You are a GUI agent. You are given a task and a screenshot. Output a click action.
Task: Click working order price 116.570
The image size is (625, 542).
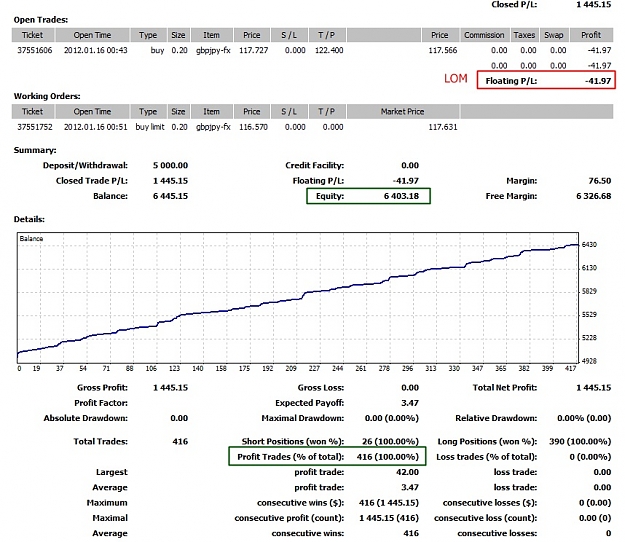point(254,127)
